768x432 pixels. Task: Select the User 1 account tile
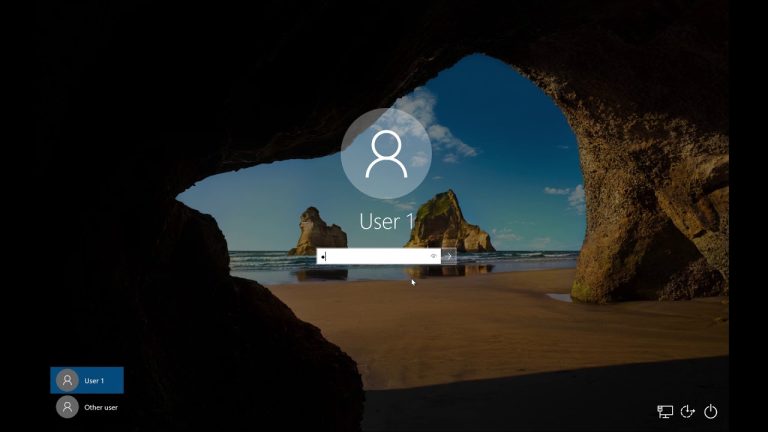[x=87, y=380]
